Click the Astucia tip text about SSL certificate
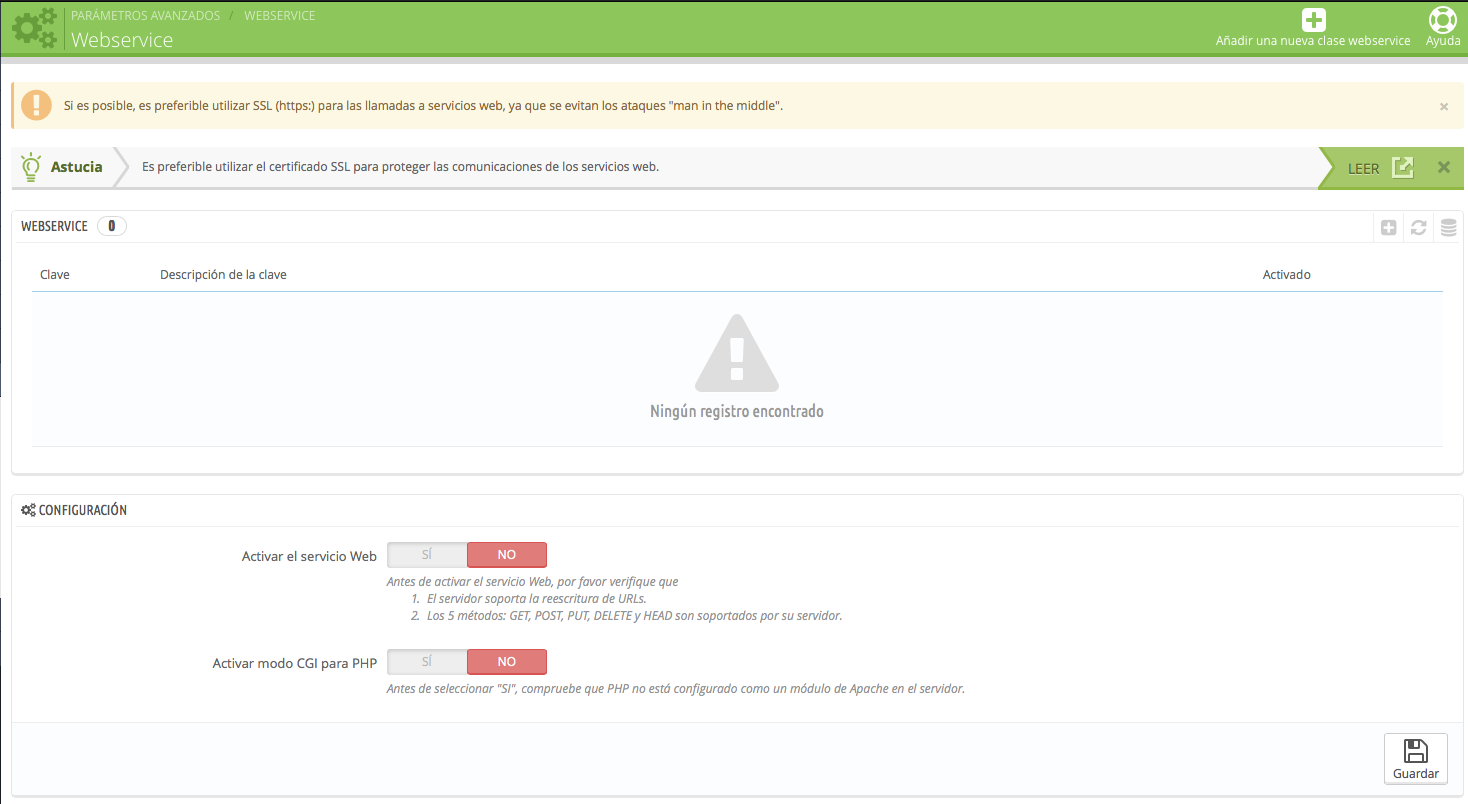This screenshot has height=804, width=1468. 400,167
